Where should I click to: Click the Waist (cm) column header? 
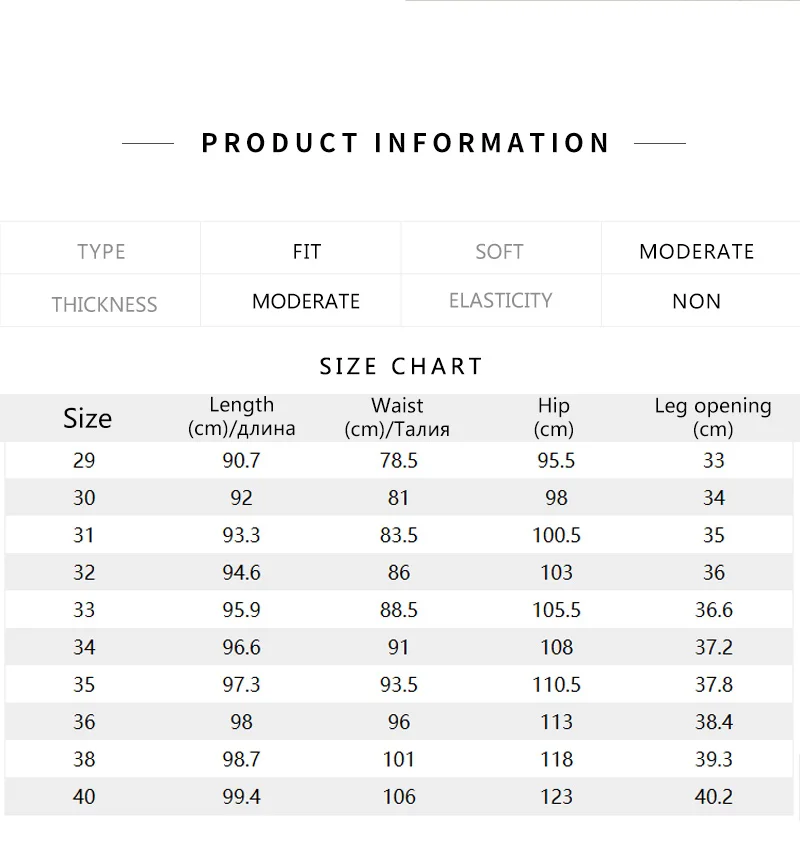tap(397, 418)
